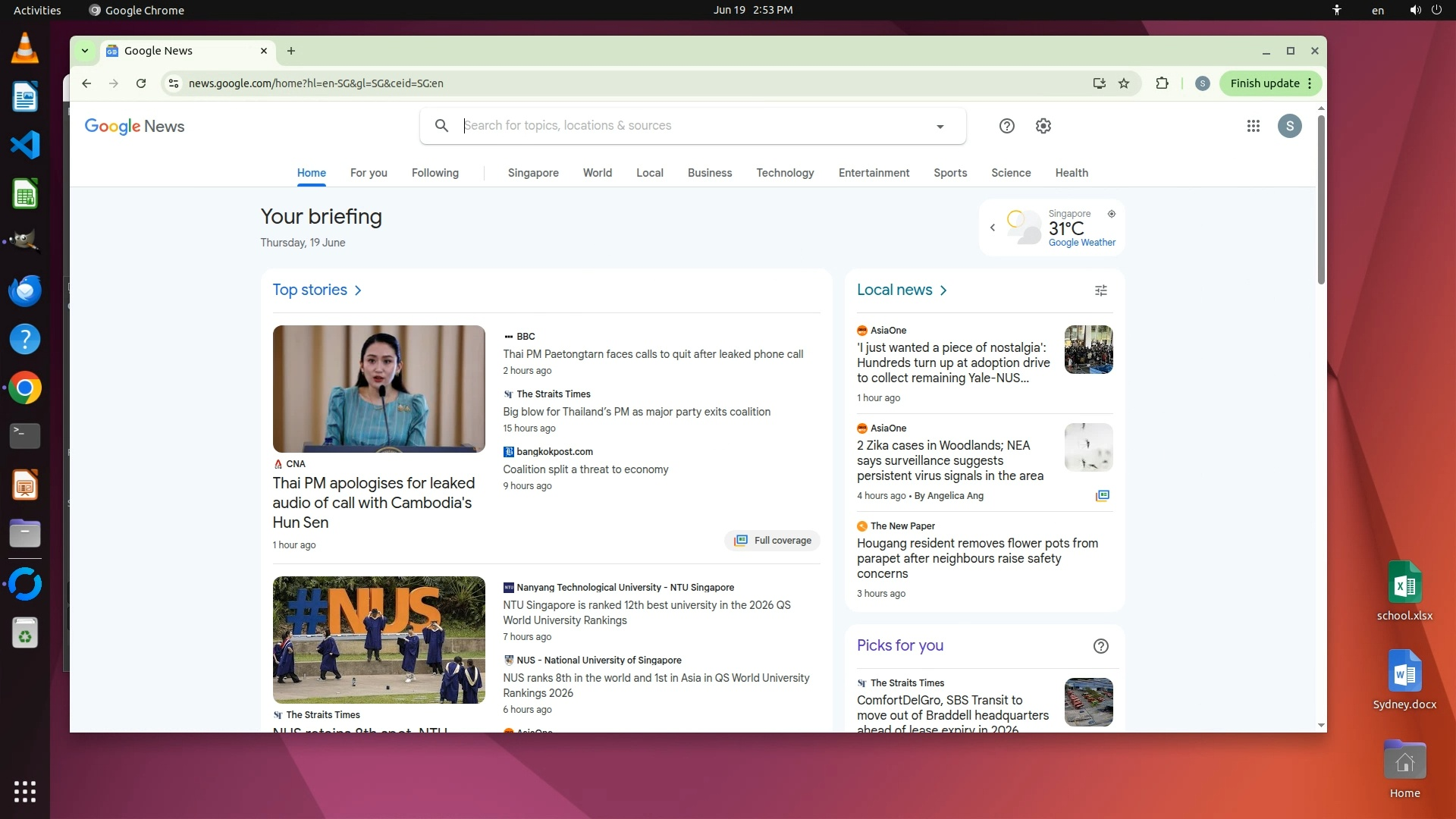Bookmark this tab with star icon
Screen dimensions: 1456x819
(1124, 83)
